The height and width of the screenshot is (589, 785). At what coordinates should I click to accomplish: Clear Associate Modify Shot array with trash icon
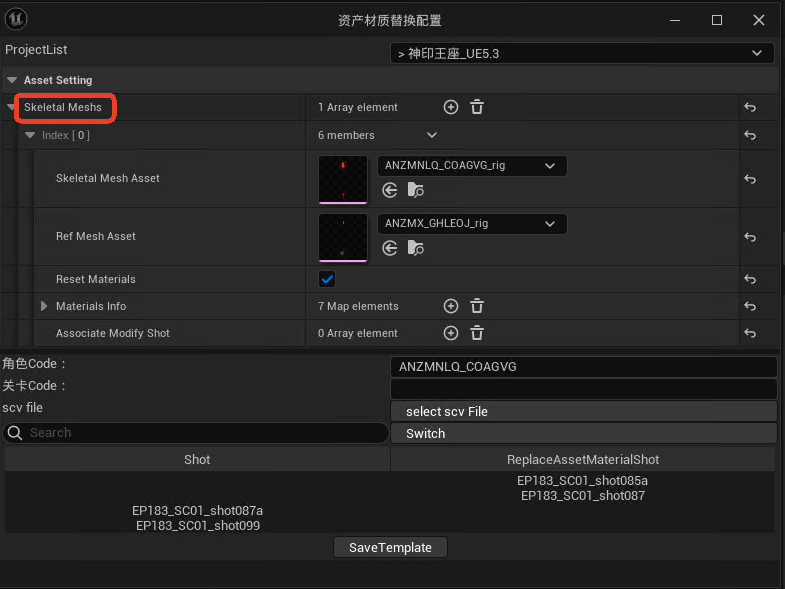pos(477,333)
